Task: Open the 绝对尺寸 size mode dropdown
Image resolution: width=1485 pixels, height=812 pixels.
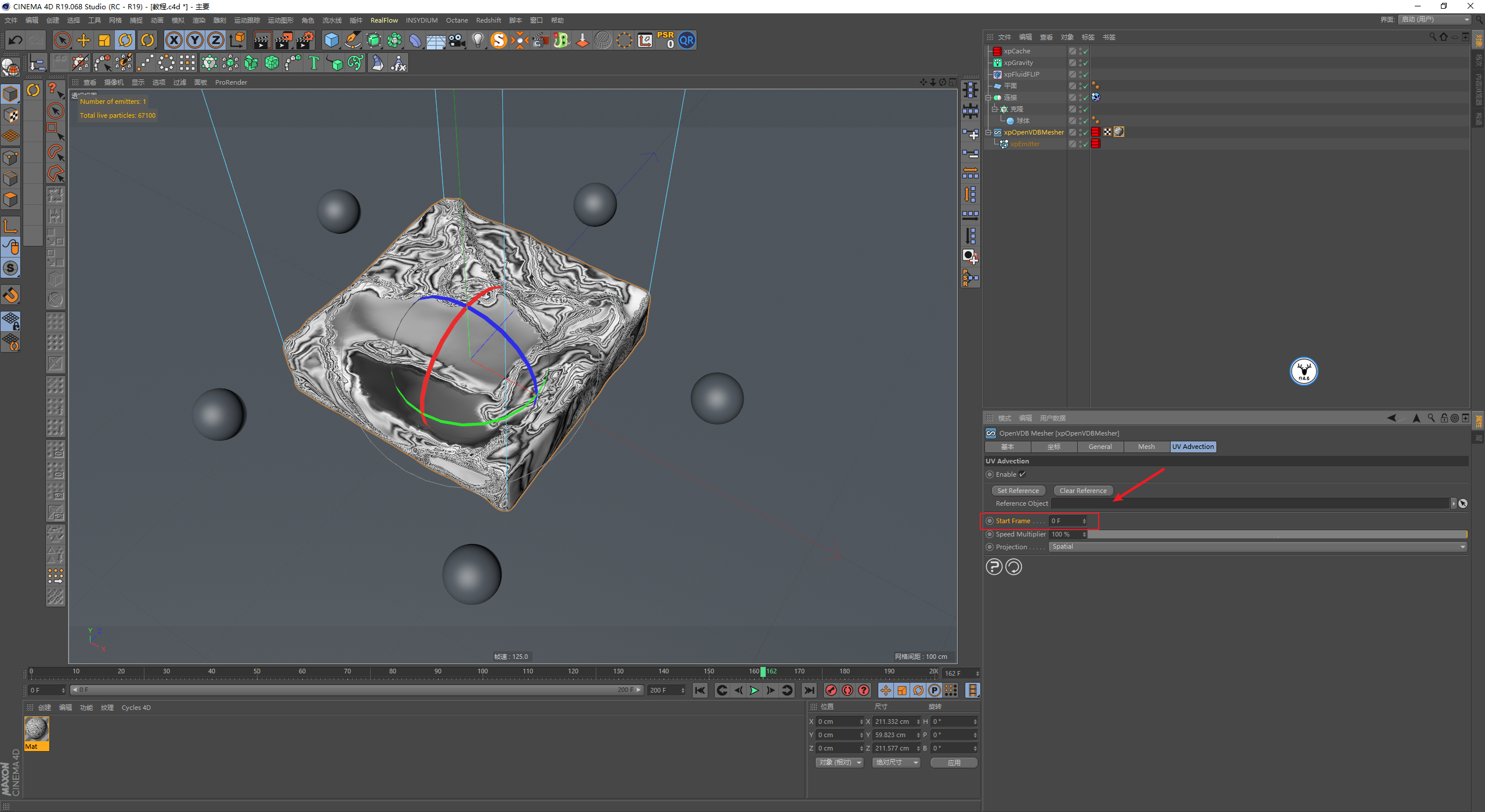Action: click(896, 763)
